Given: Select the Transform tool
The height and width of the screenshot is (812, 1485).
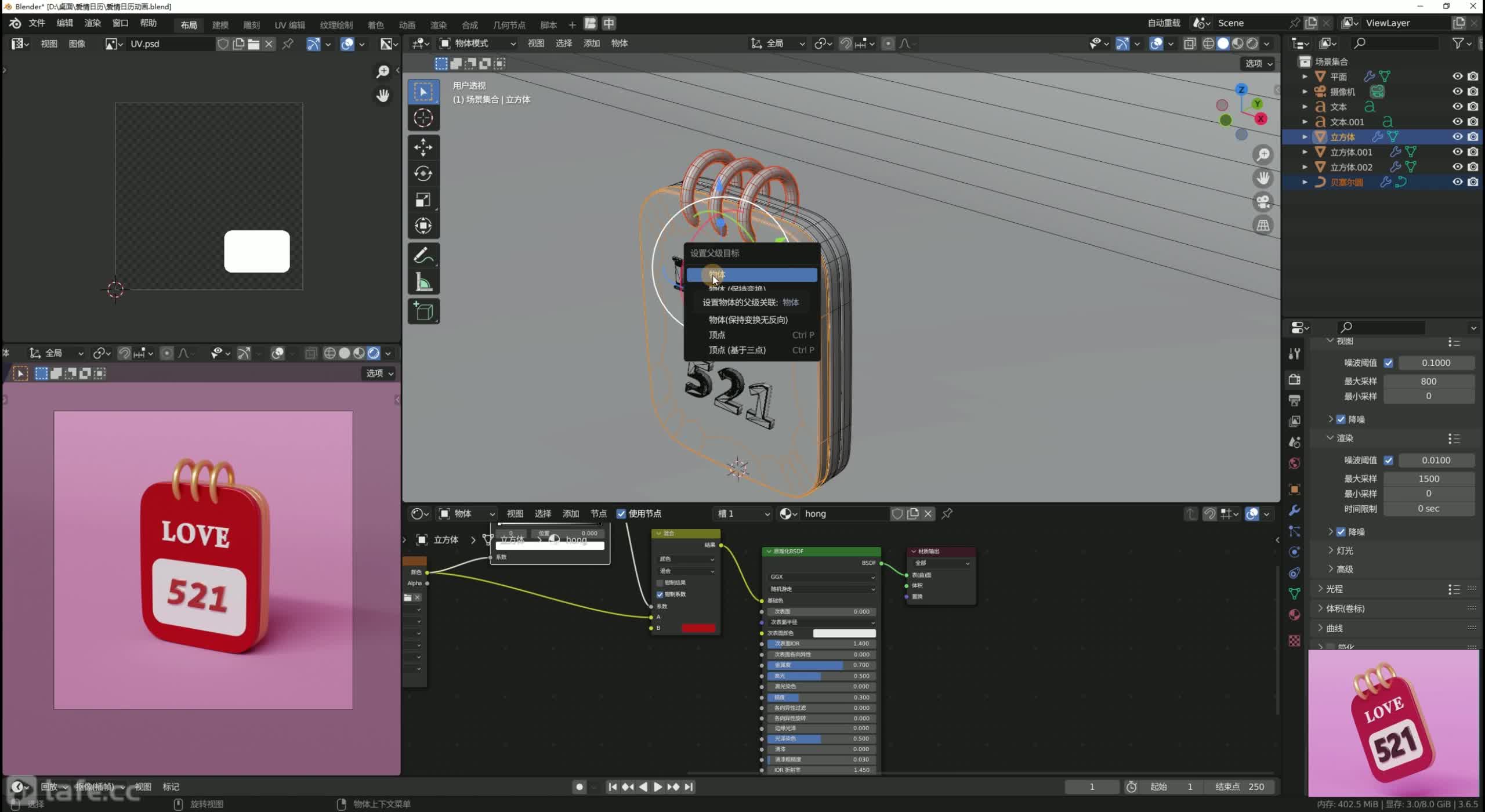Looking at the screenshot, I should [423, 226].
